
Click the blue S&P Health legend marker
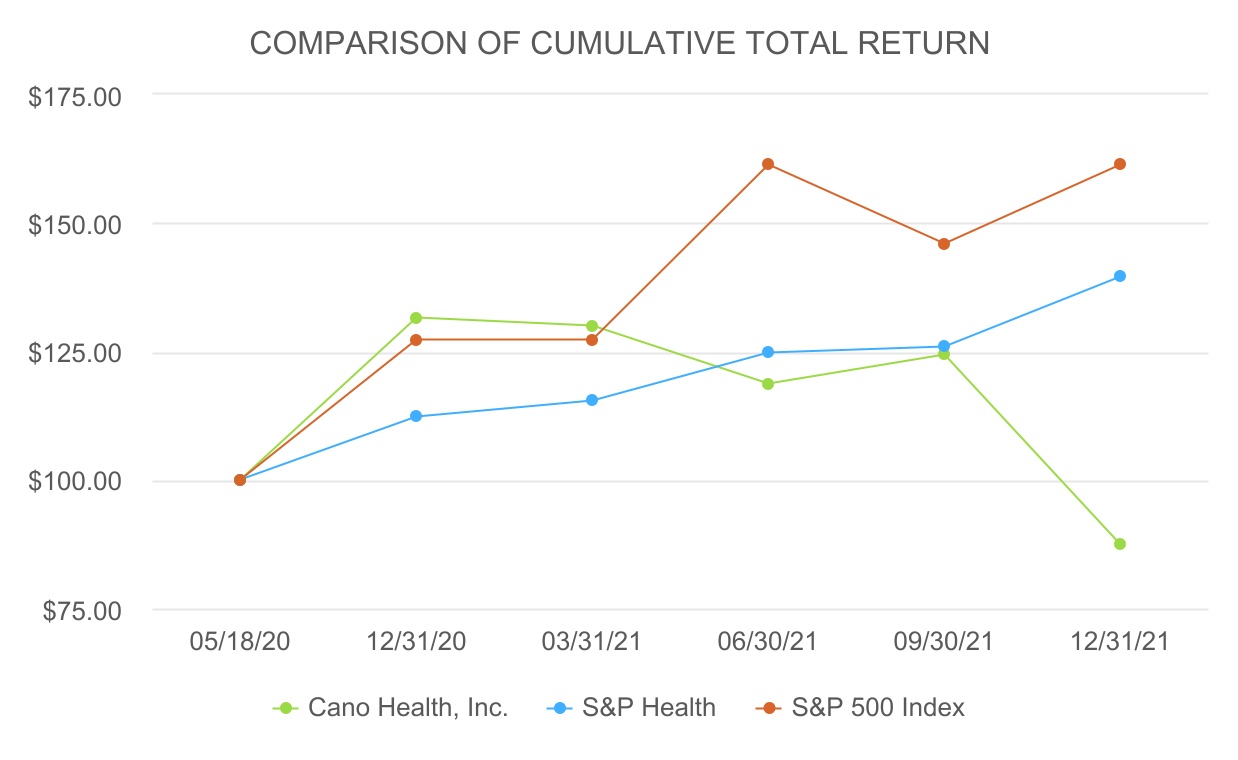pyautogui.click(x=560, y=708)
